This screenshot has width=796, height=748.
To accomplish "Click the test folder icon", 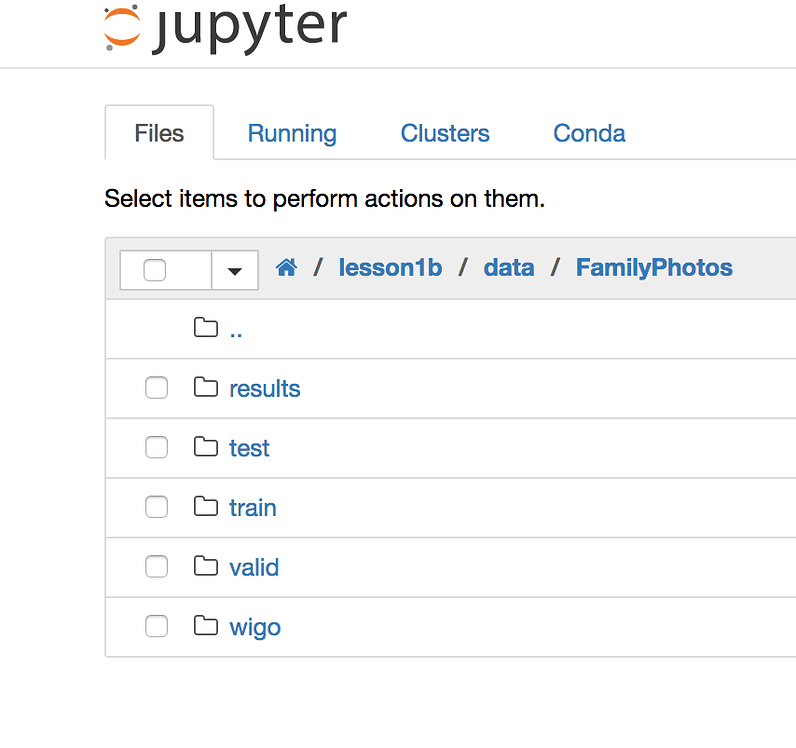I will pyautogui.click(x=206, y=447).
